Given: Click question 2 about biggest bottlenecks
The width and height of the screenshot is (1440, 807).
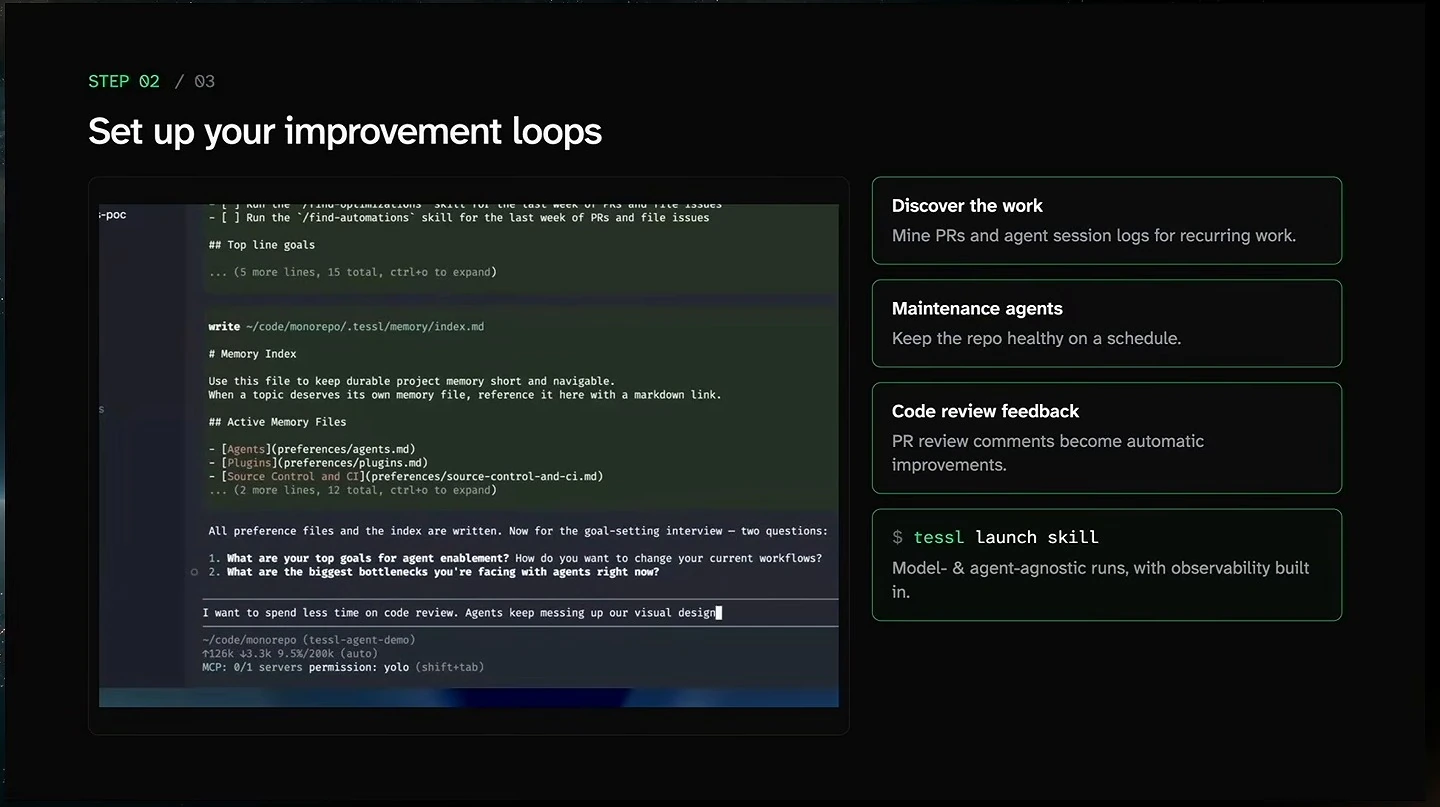Looking at the screenshot, I should point(434,572).
